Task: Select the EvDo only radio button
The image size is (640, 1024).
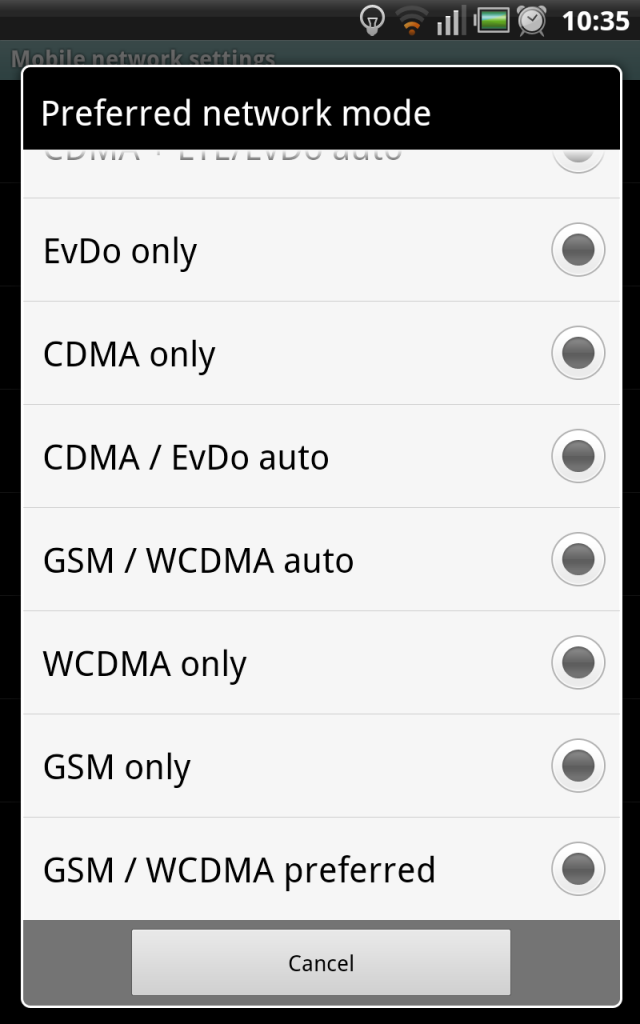Action: click(578, 249)
